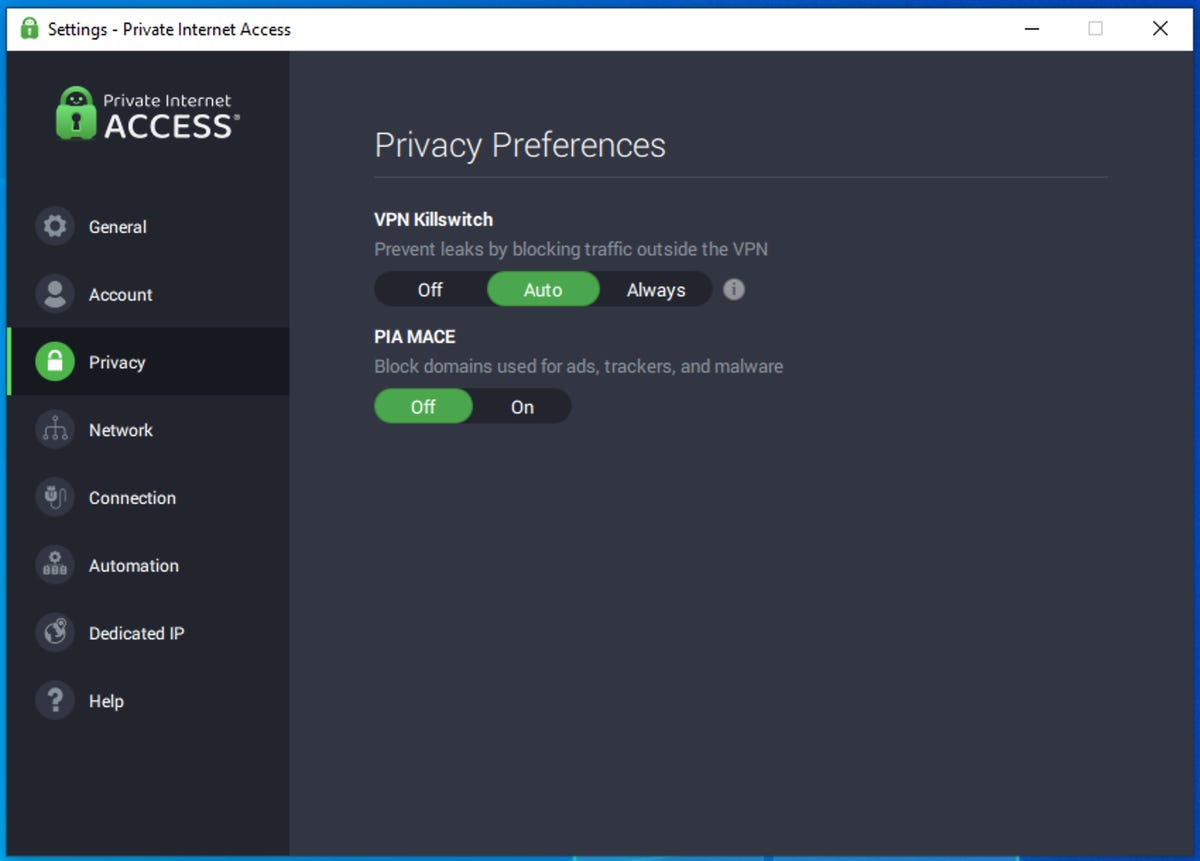Click the General gear icon

coord(55,226)
